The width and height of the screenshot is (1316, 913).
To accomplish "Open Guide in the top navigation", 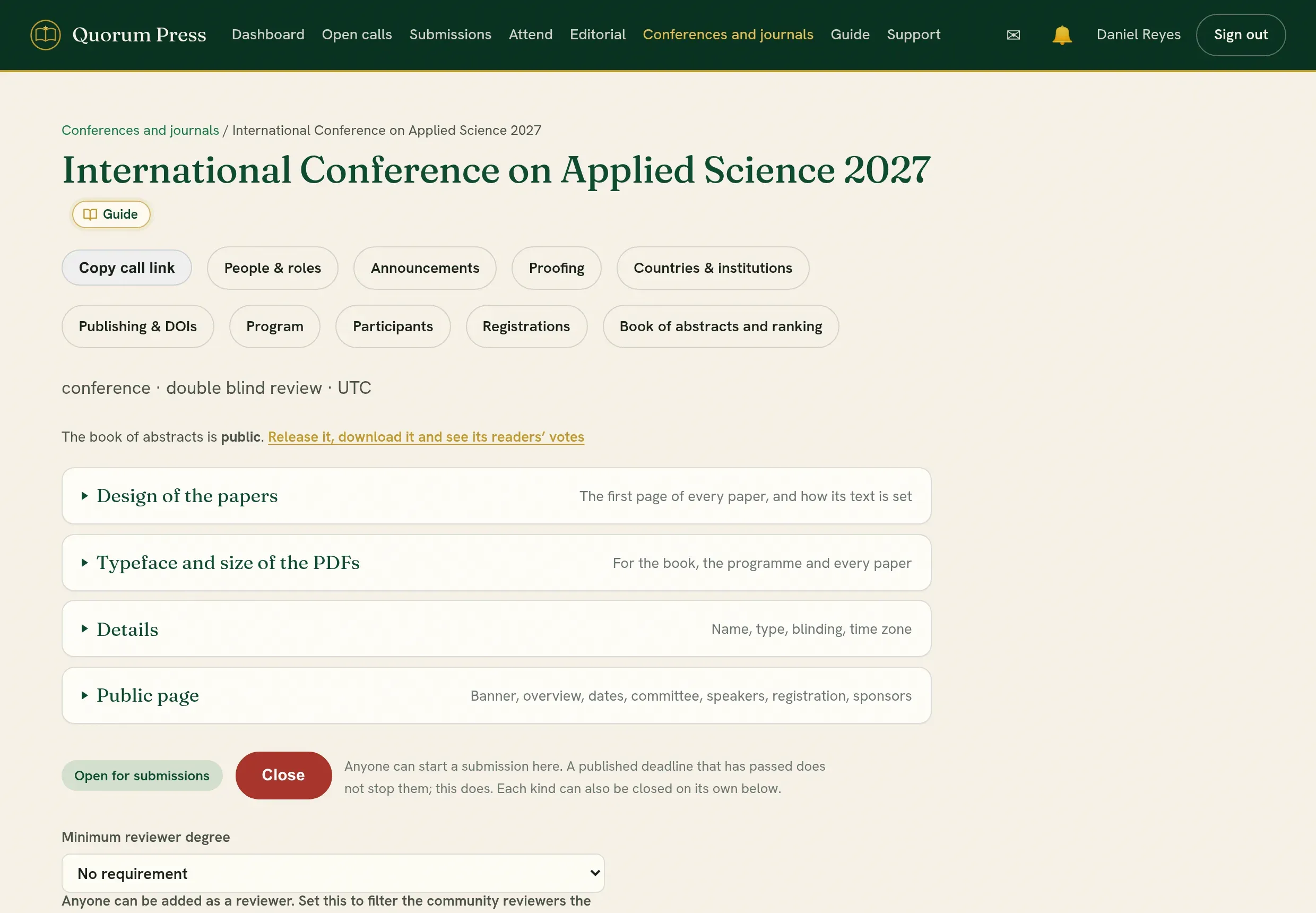I will click(850, 35).
